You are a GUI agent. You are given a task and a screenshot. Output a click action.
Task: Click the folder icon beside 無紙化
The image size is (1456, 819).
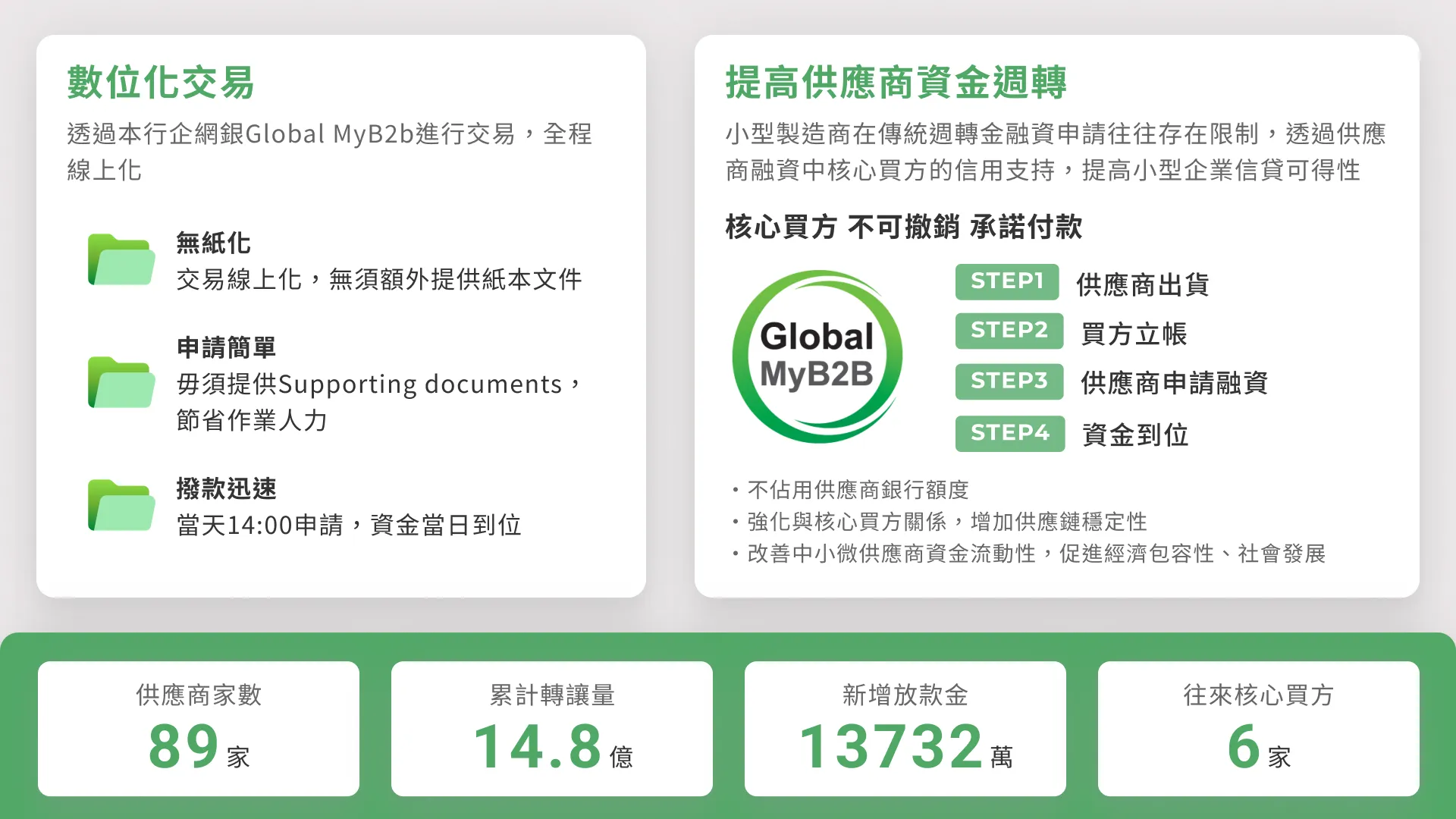tap(121, 259)
